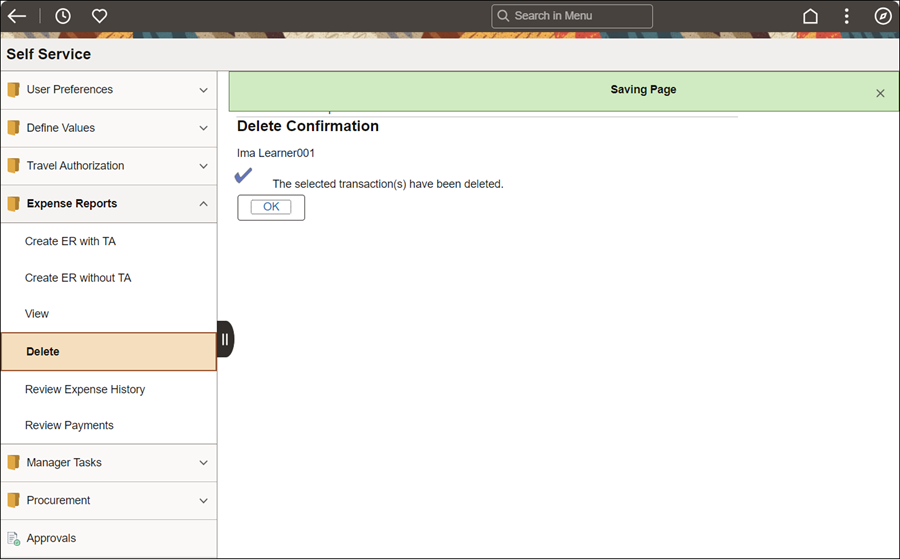Collapse the Expense Reports chevron
This screenshot has height=559, width=900.
click(x=203, y=204)
